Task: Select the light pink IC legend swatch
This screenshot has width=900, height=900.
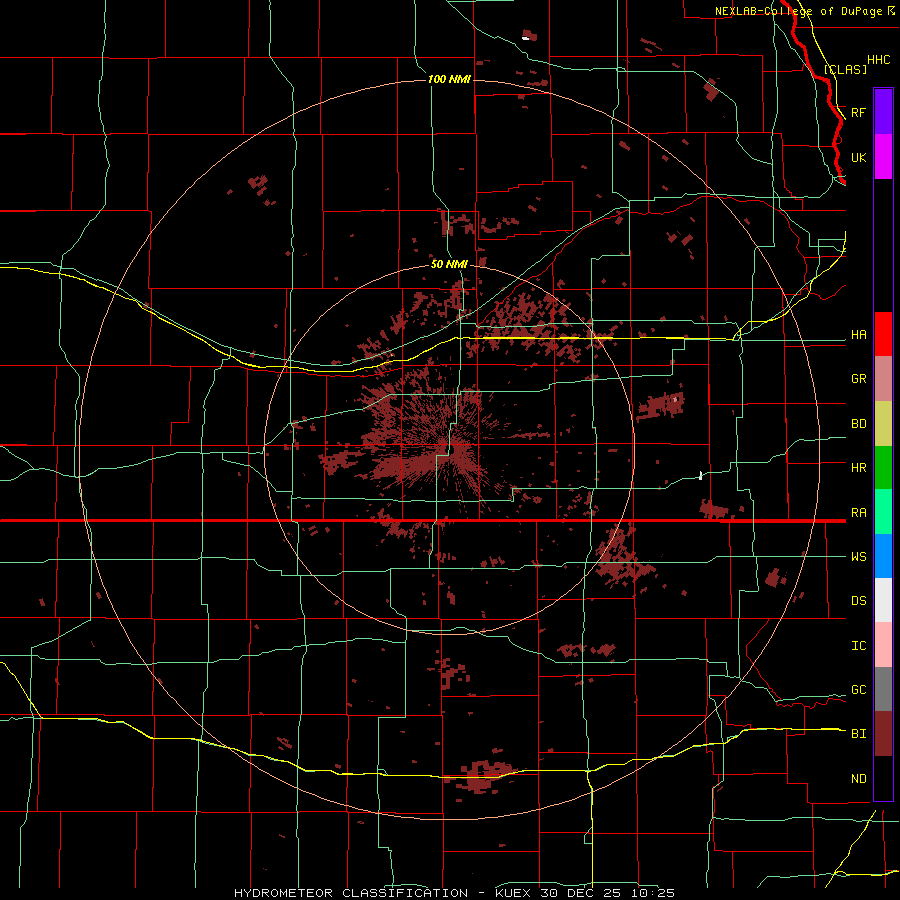Action: point(883,645)
